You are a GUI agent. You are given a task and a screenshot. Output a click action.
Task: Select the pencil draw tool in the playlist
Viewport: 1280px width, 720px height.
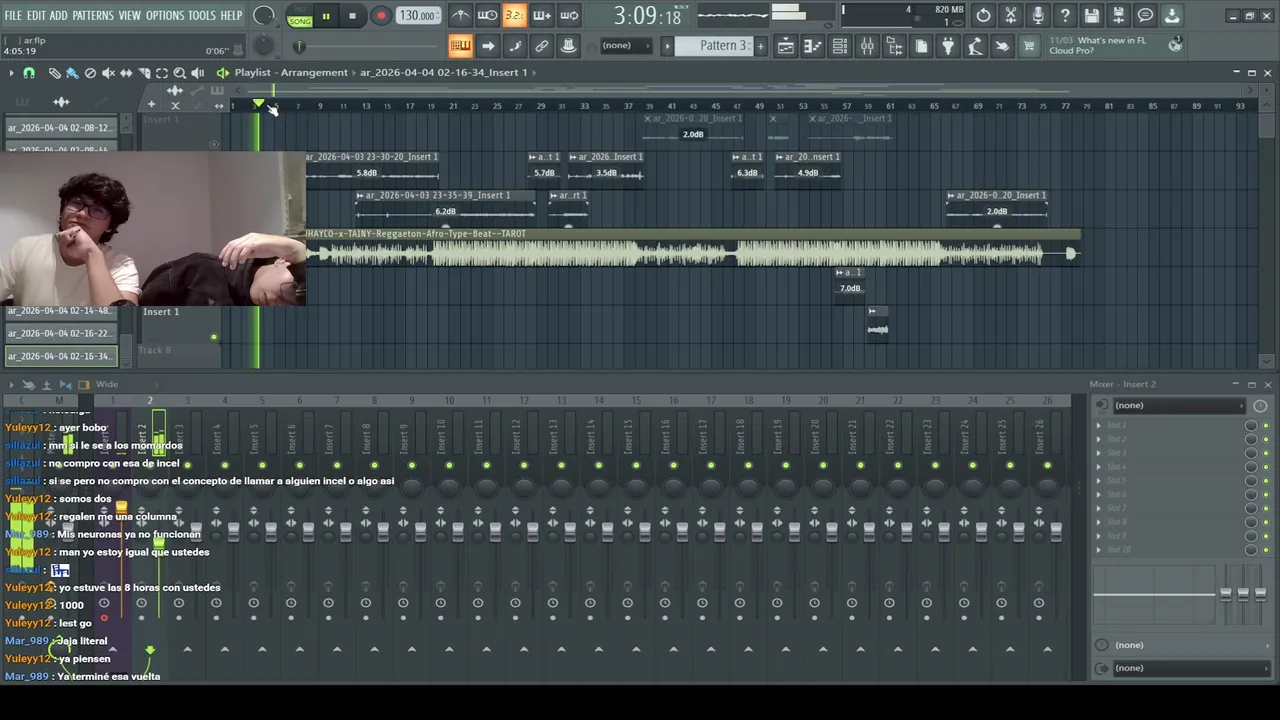pyautogui.click(x=54, y=73)
